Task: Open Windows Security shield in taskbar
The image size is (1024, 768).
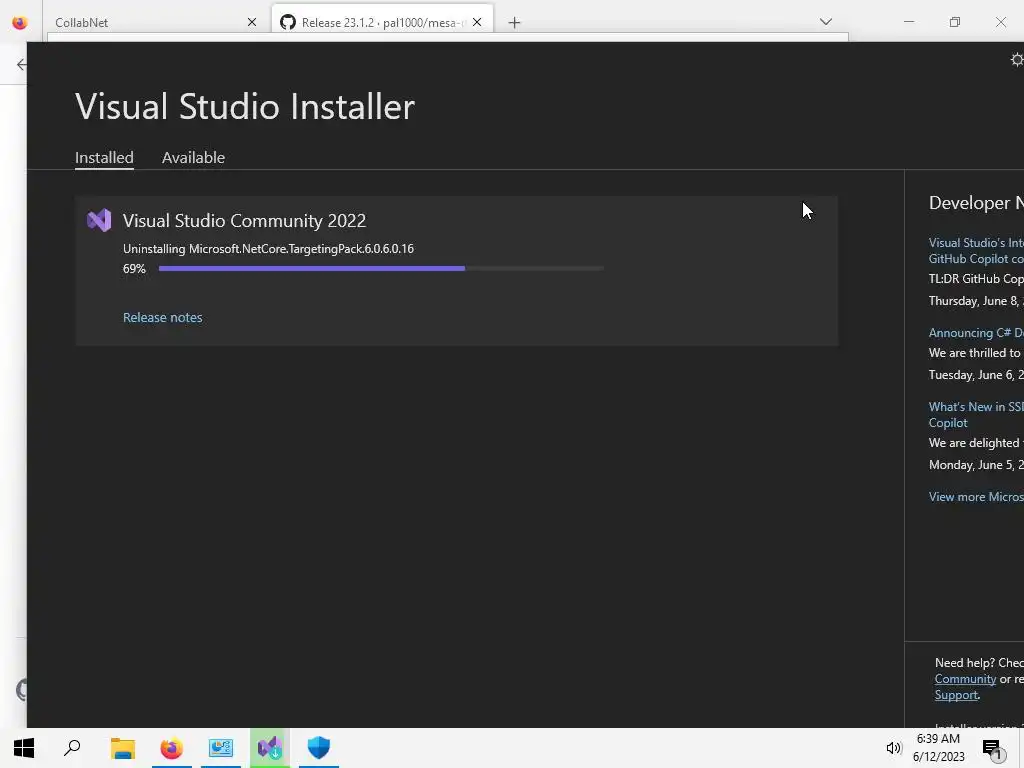Action: (x=319, y=748)
